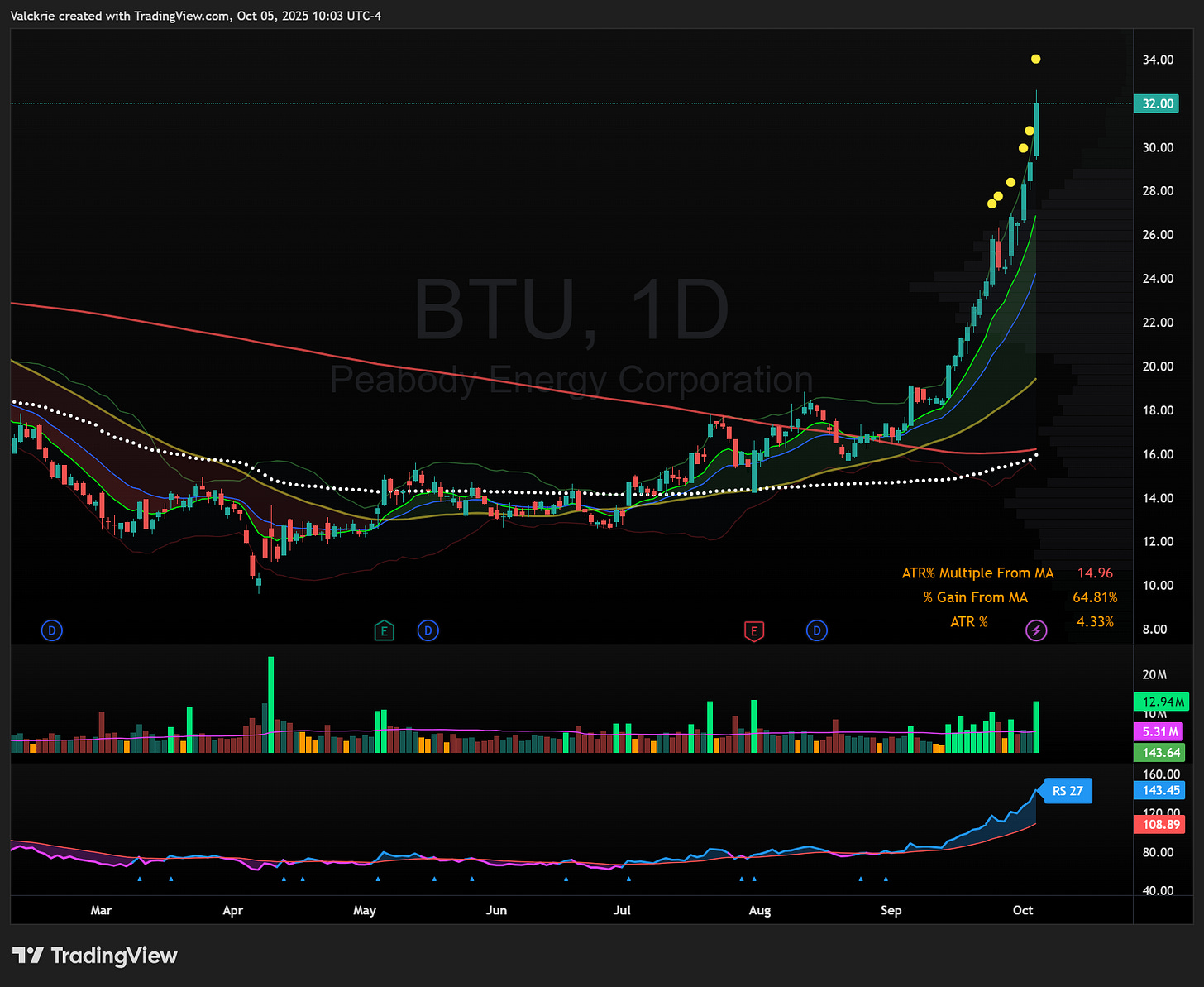Click the 32.00 current price label
The image size is (1204, 987).
click(x=1156, y=103)
